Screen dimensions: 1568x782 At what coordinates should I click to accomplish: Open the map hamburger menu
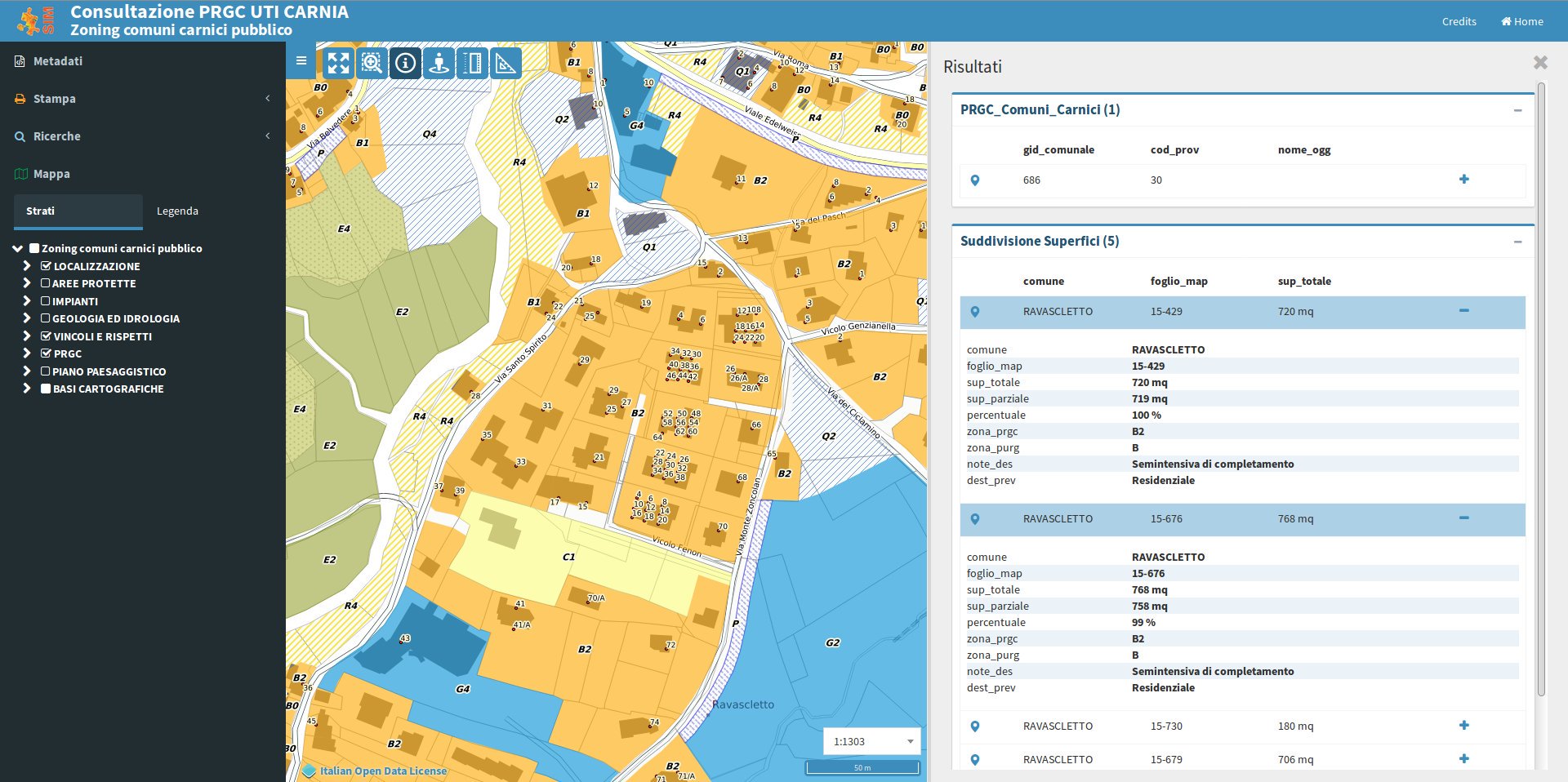(301, 60)
